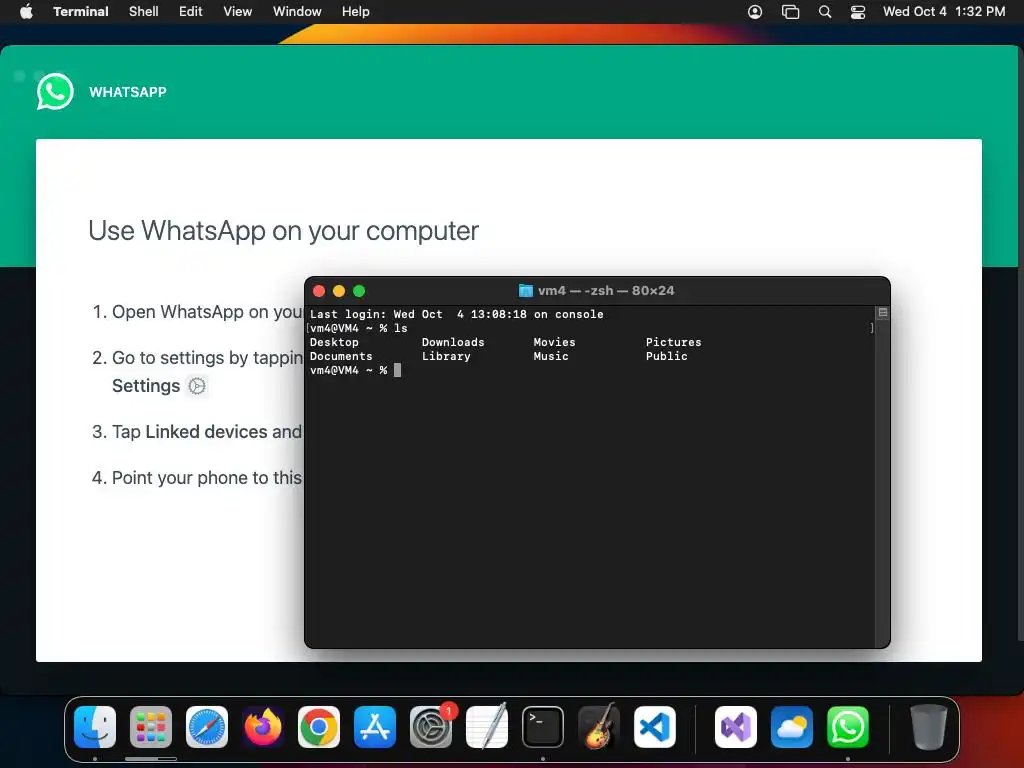Open the Terminal app menu
The height and width of the screenshot is (768, 1024).
81,11
